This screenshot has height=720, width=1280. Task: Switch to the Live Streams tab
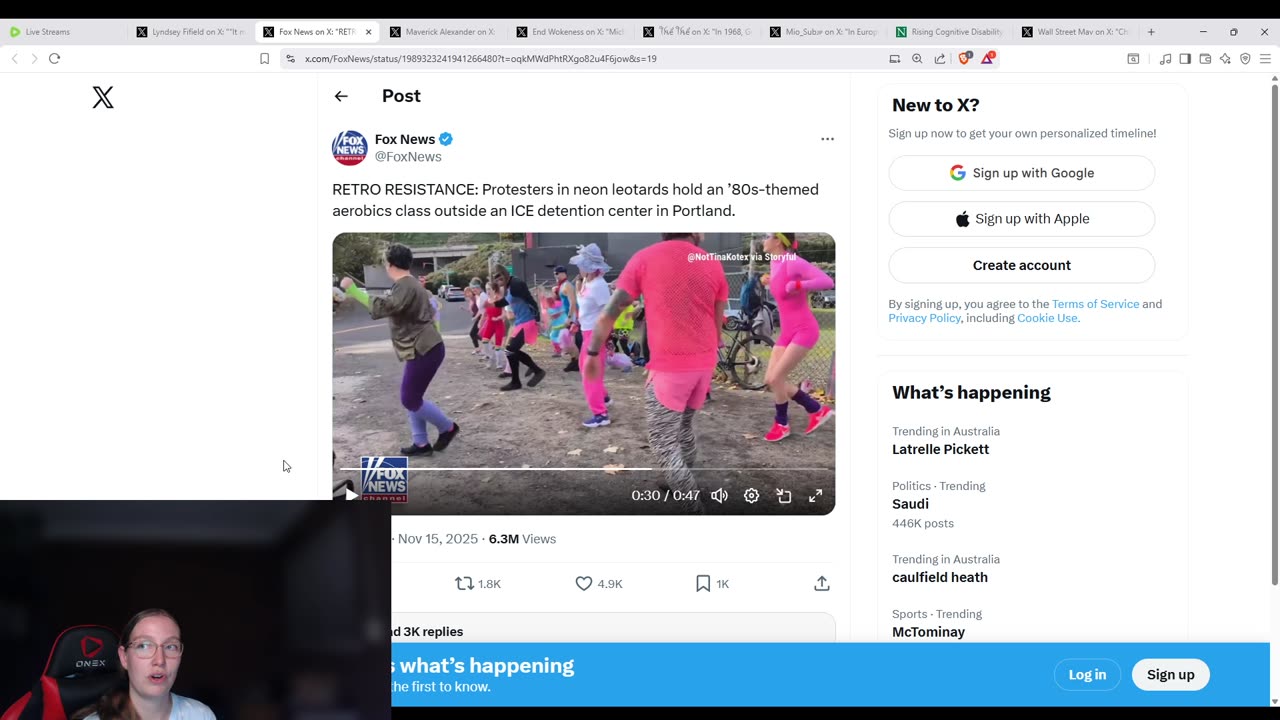[65, 32]
